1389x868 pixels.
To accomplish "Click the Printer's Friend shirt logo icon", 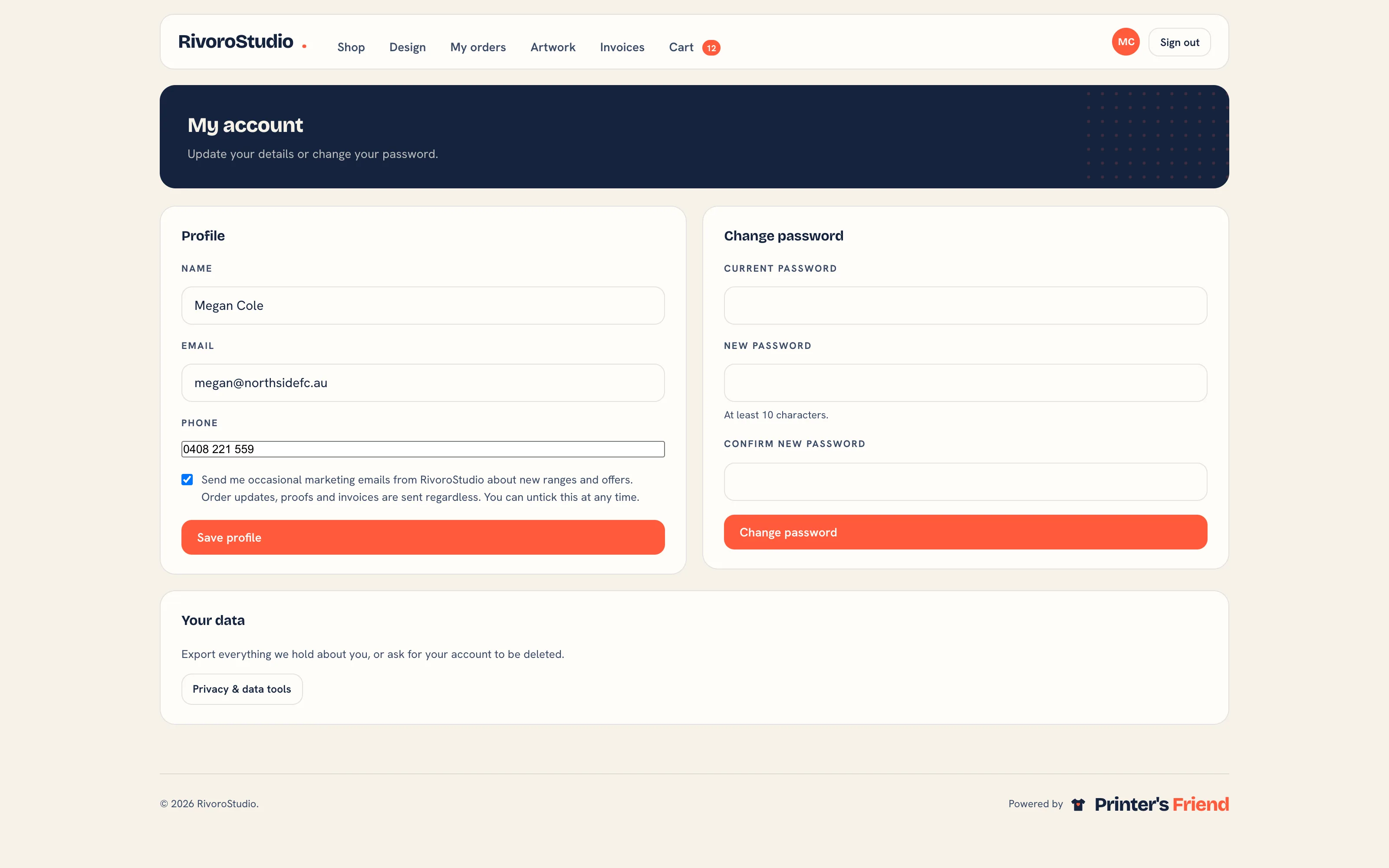I will pos(1078,804).
